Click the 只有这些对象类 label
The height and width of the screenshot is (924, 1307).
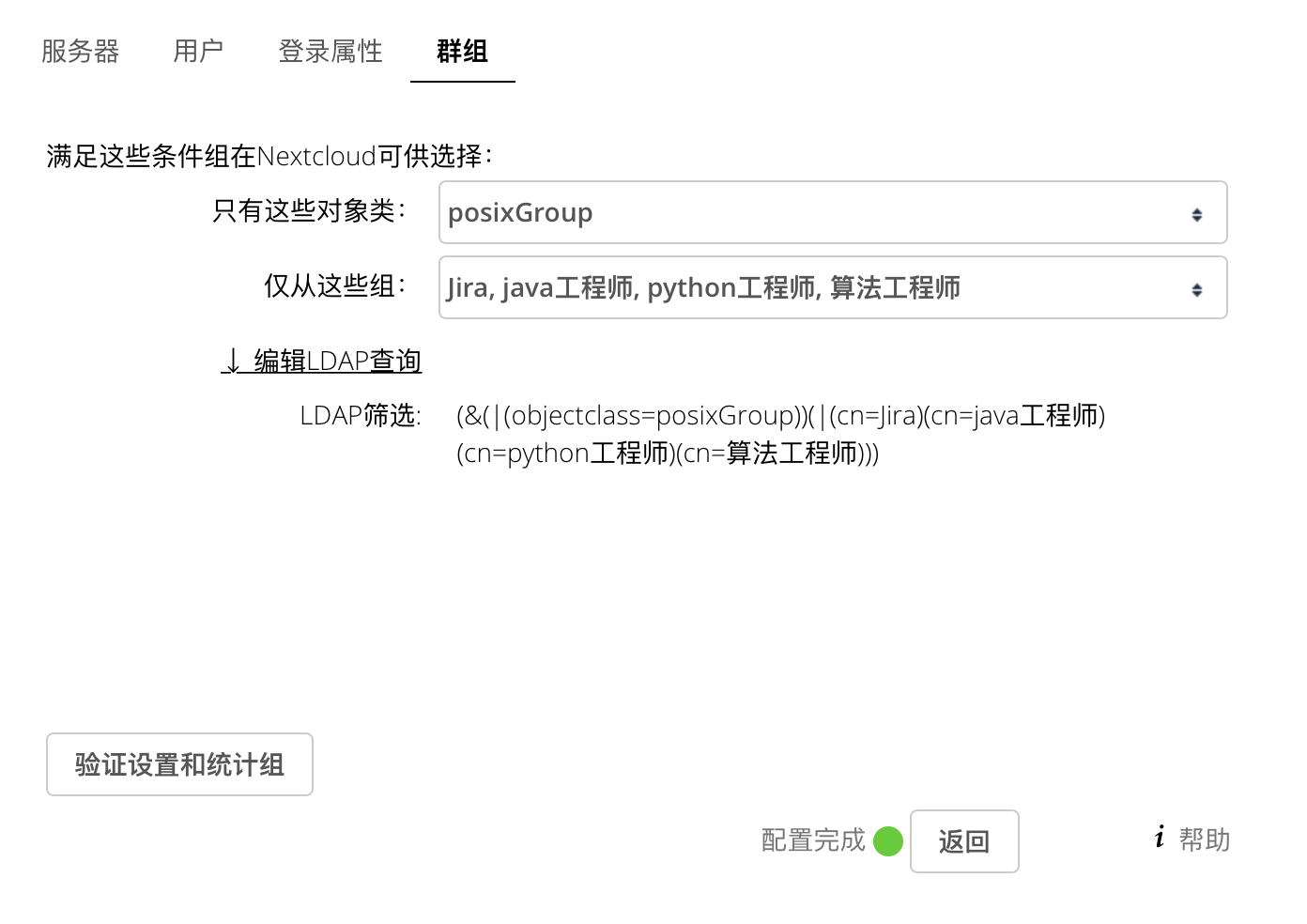(x=310, y=210)
